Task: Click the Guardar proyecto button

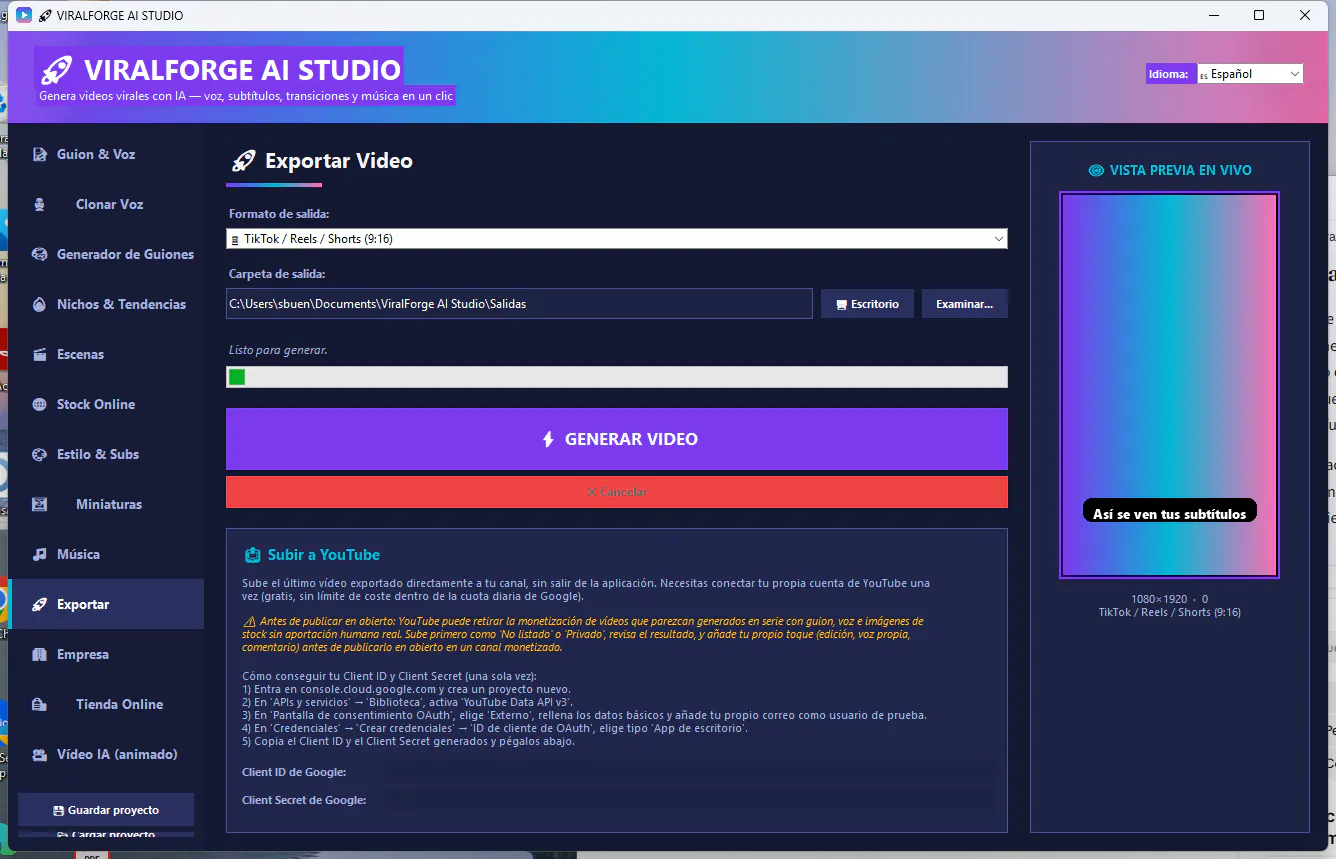Action: [x=106, y=810]
